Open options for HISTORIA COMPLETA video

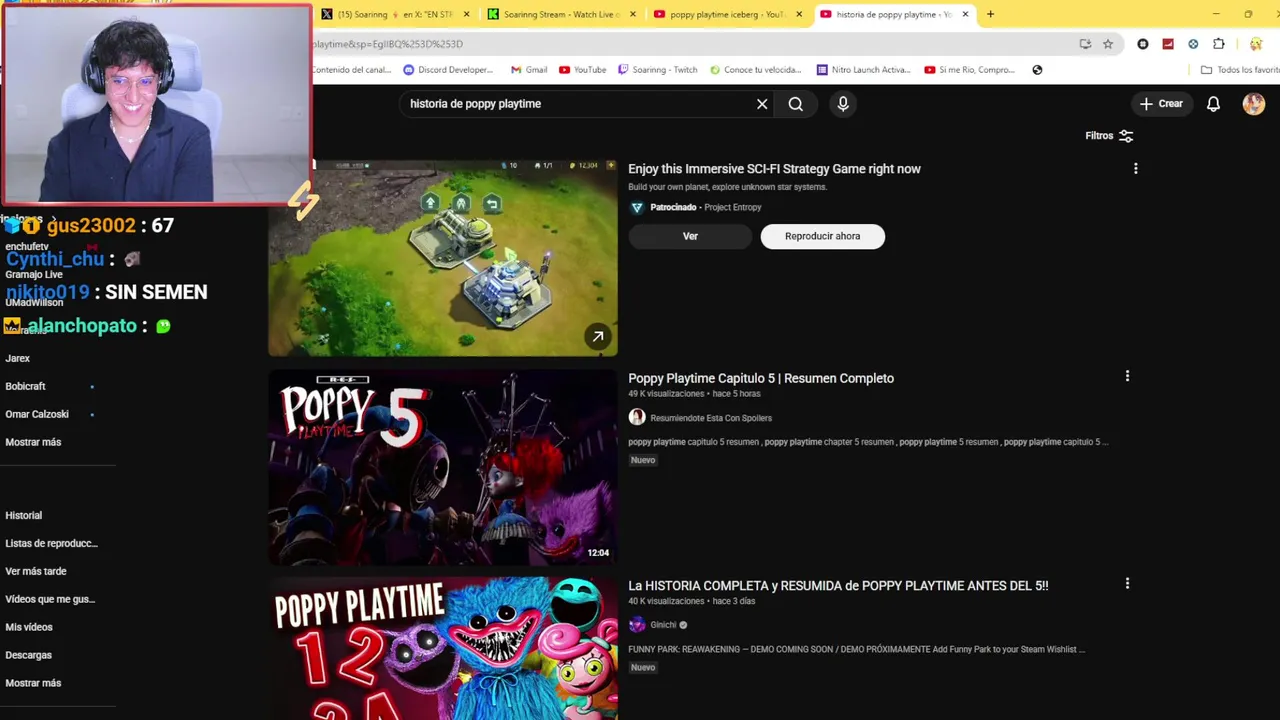coord(1127,583)
